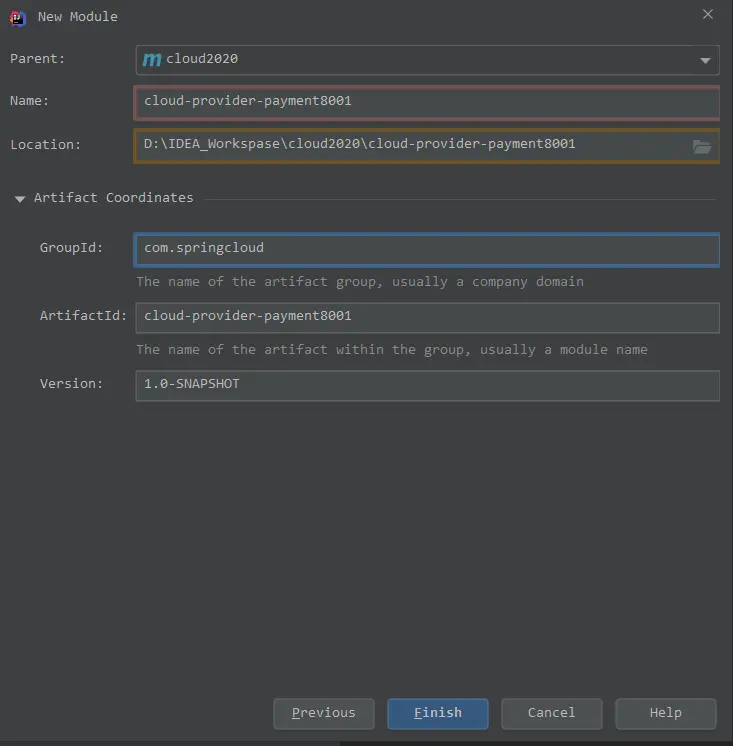Click the 'Version:' label
This screenshot has width=733, height=746.
pyautogui.click(x=71, y=383)
